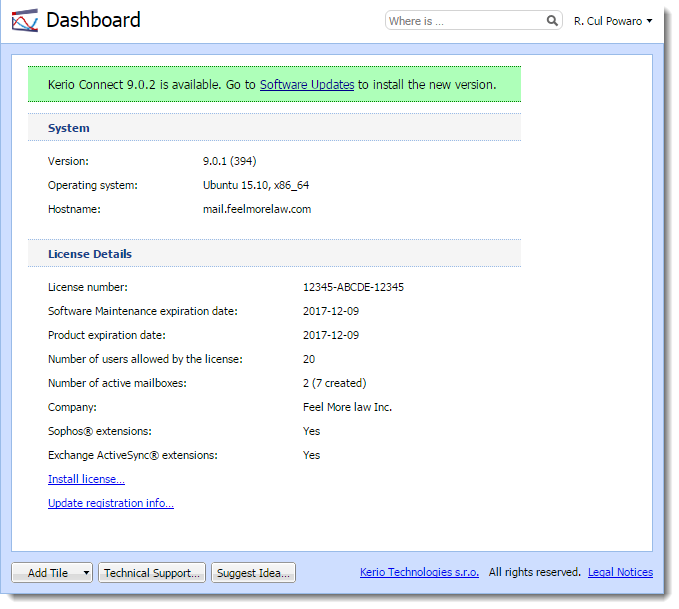Click 'Software Maintenance expiration date:' label
679x609 pixels.
pos(142,311)
